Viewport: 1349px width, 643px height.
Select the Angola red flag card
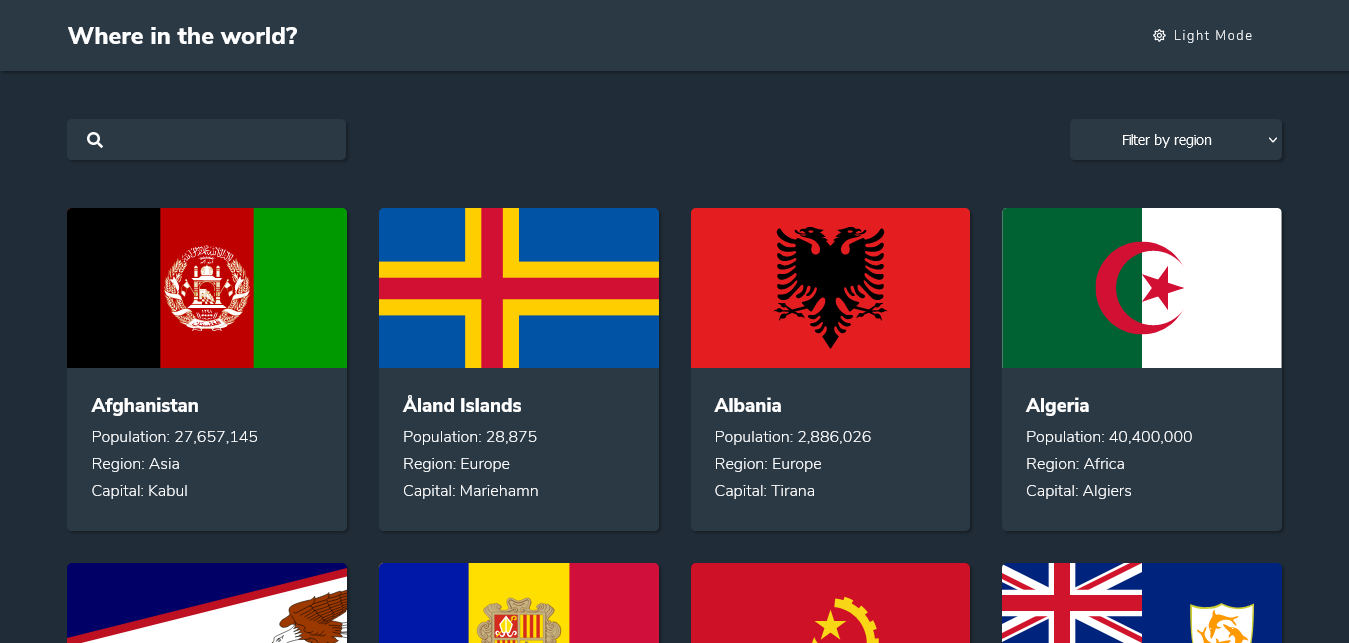point(830,603)
